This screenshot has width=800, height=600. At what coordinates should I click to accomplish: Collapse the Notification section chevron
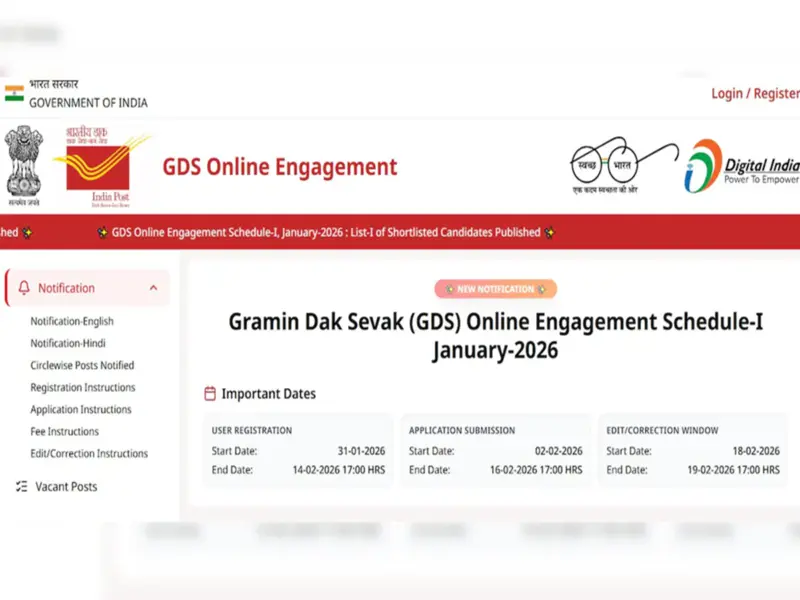pyautogui.click(x=153, y=288)
